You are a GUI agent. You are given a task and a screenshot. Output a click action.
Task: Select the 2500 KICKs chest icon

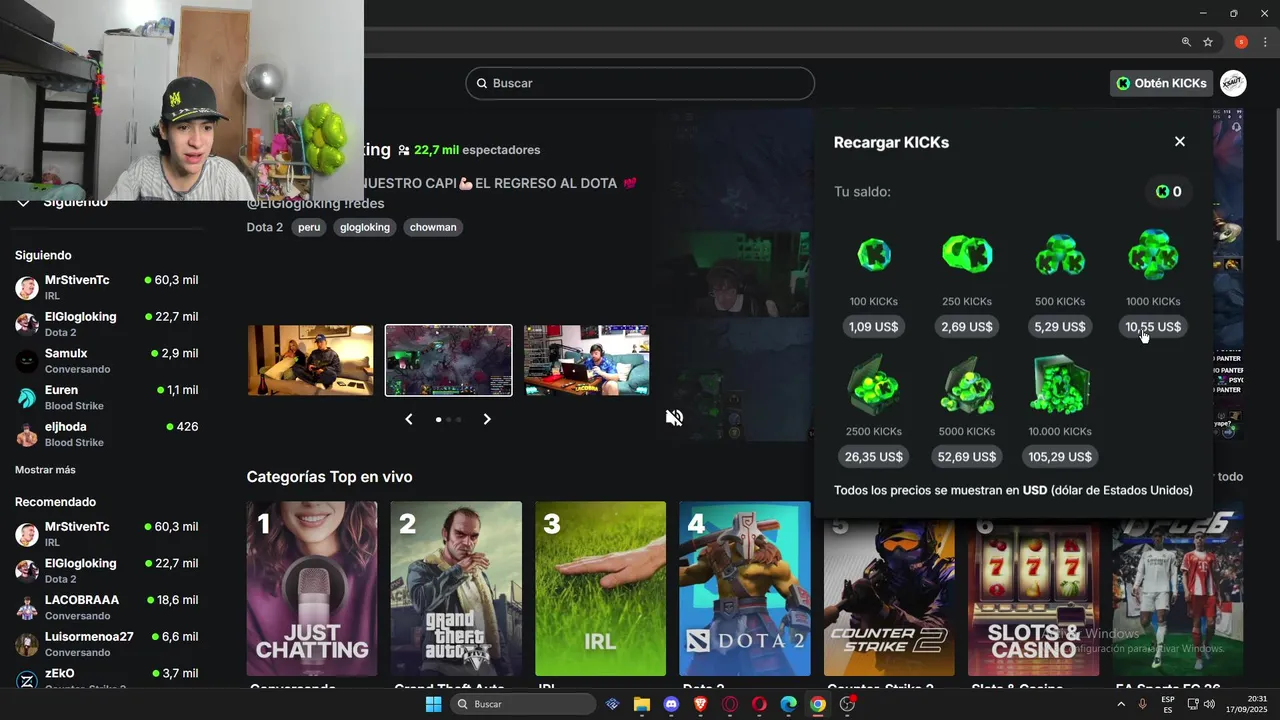[874, 385]
